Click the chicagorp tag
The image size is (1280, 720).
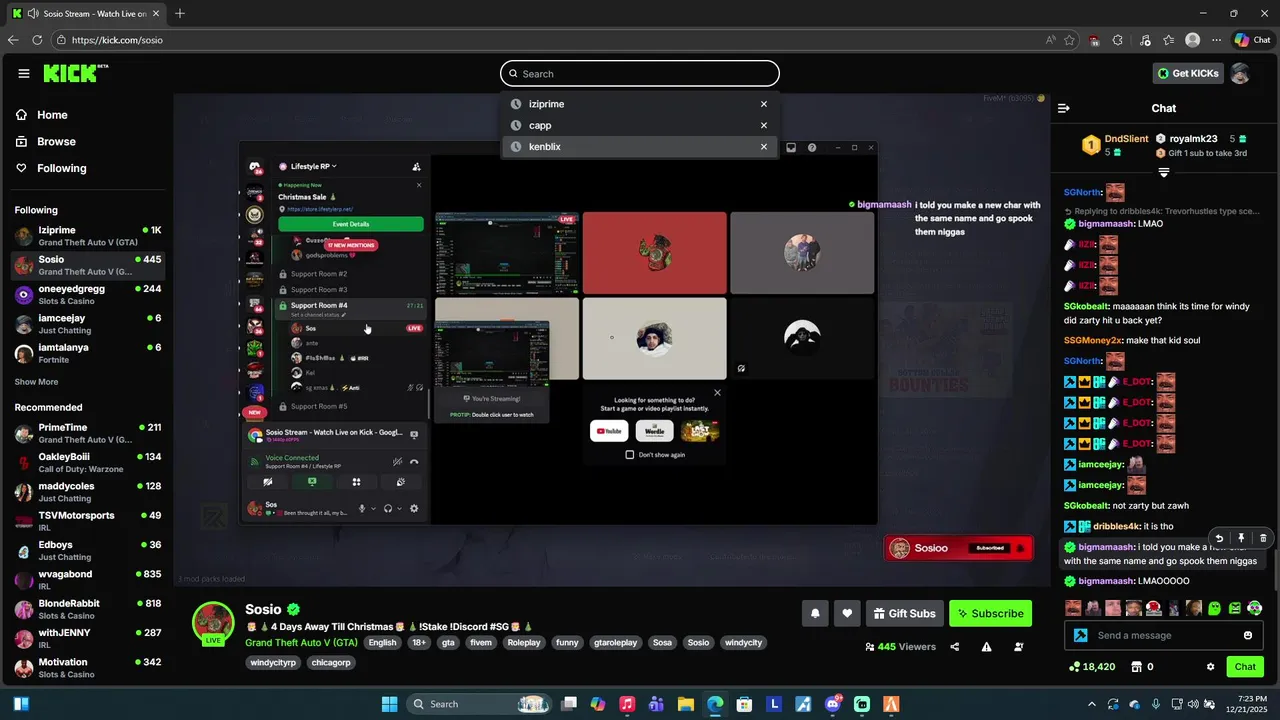tap(331, 663)
